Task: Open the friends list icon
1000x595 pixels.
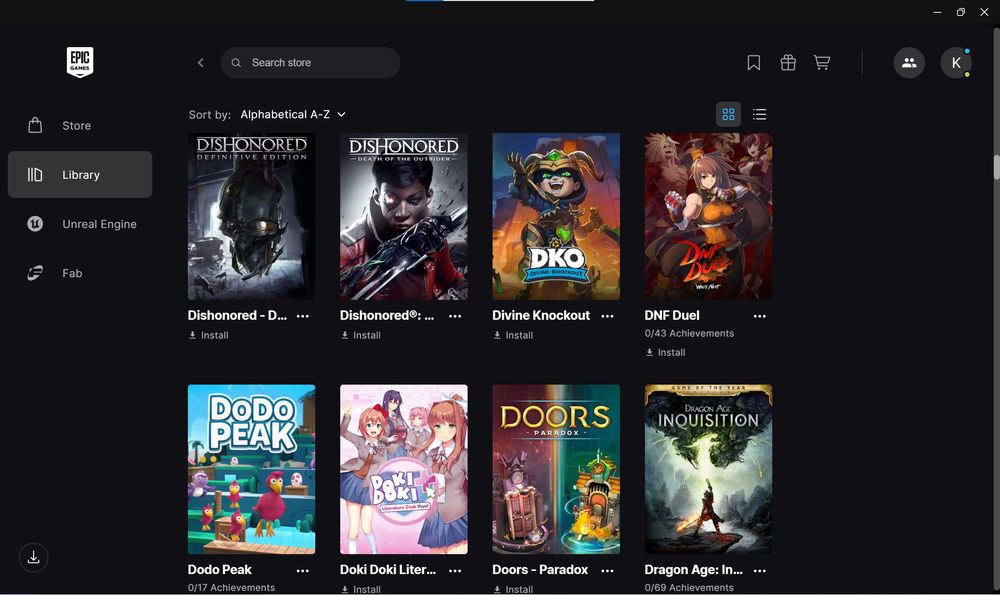Action: pyautogui.click(x=909, y=62)
